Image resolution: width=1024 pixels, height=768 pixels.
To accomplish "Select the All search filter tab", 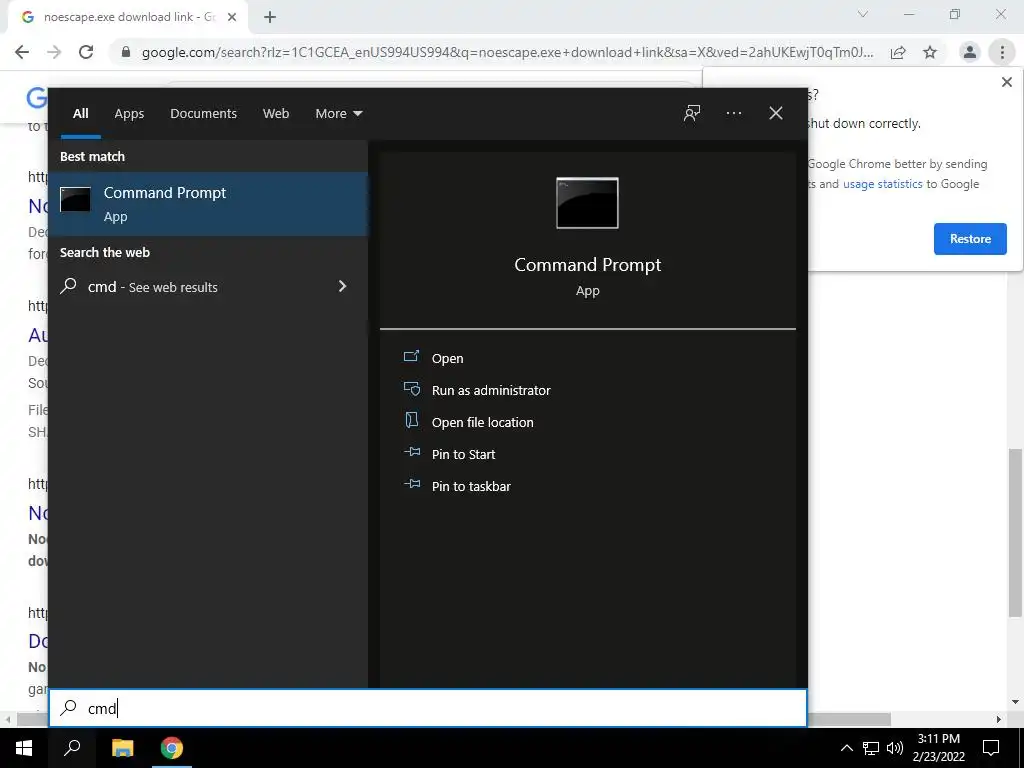I will 80,114.
